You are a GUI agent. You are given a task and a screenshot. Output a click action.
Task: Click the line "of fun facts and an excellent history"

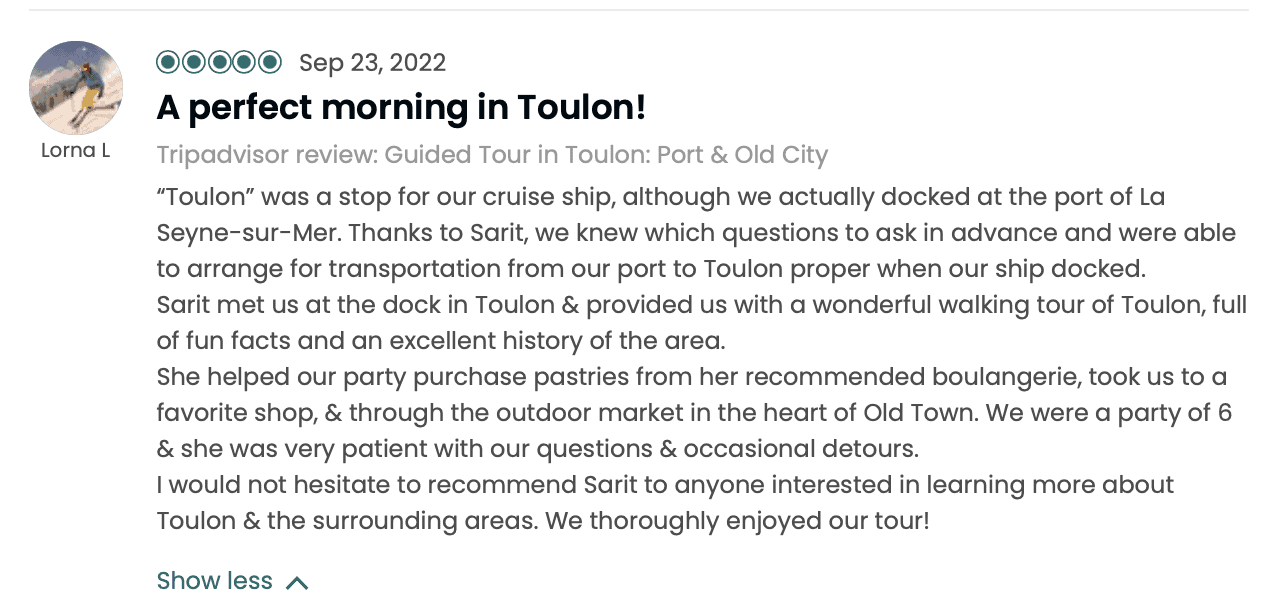[440, 341]
